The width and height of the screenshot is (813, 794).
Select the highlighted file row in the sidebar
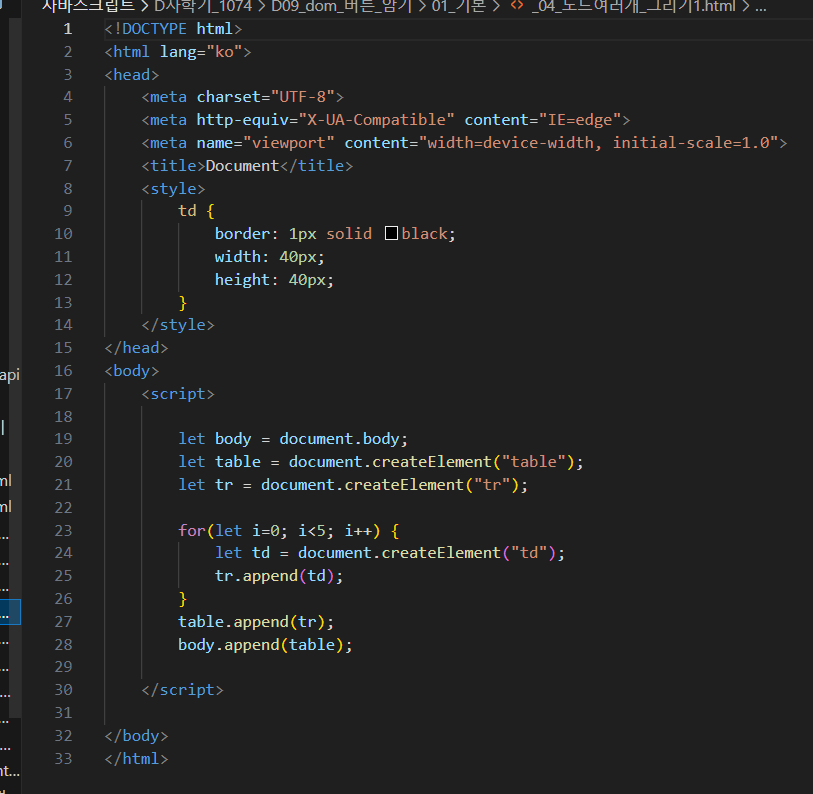pos(10,612)
